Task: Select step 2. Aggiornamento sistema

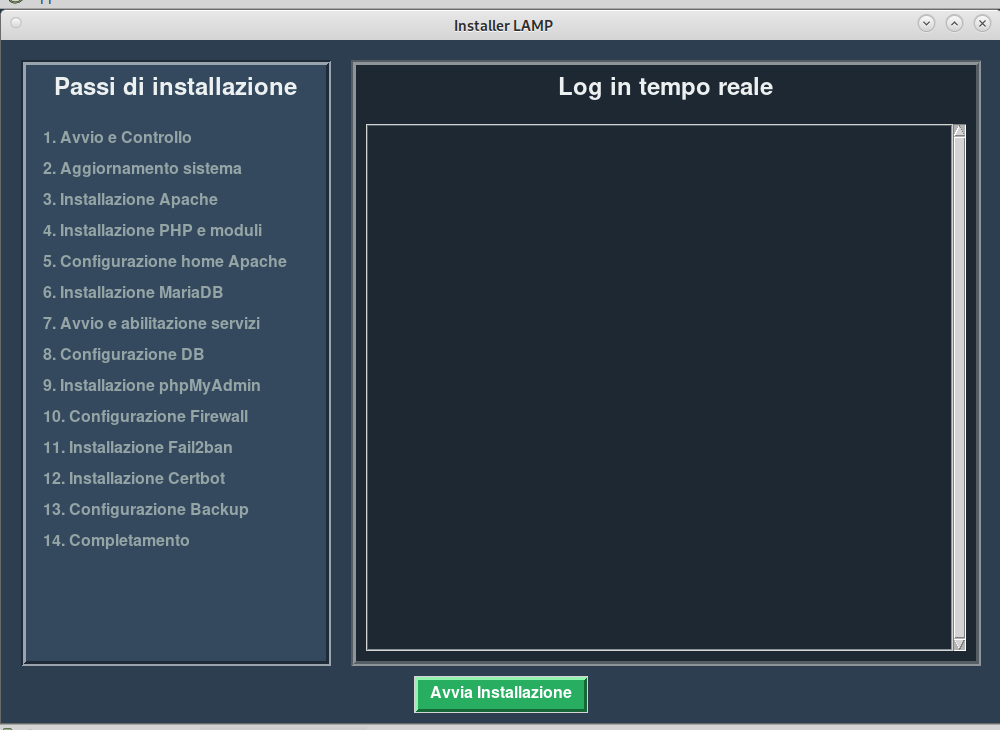Action: 142,169
